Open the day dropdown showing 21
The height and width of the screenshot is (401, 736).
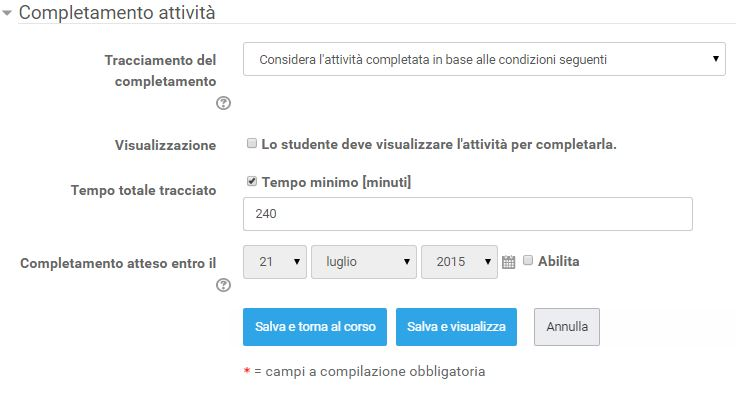[275, 262]
